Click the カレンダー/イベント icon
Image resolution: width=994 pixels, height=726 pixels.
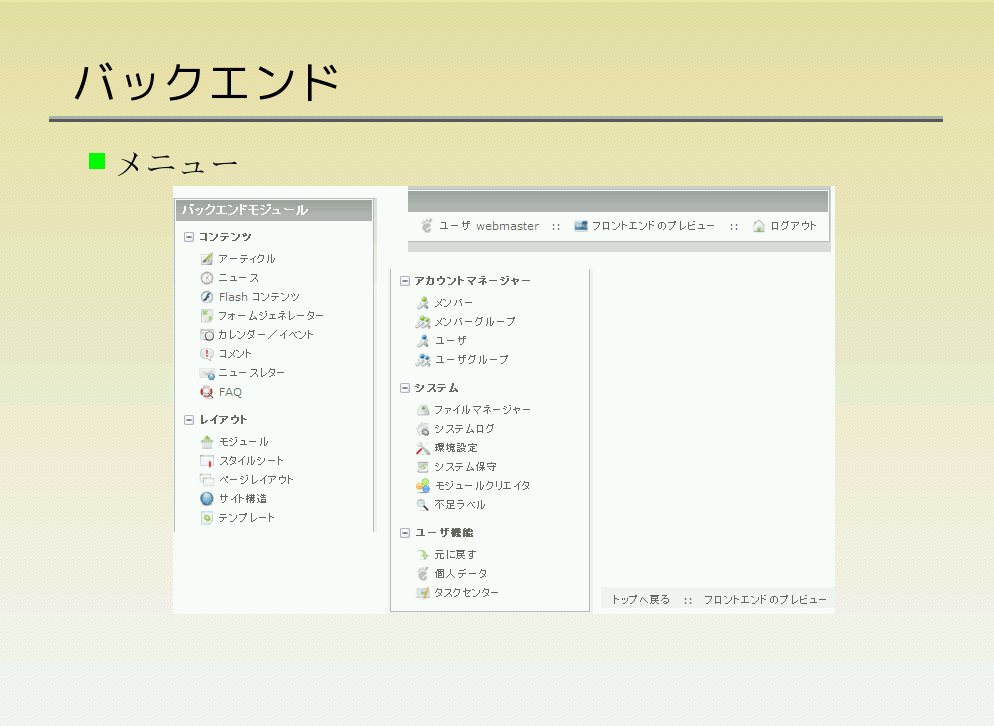pos(207,335)
